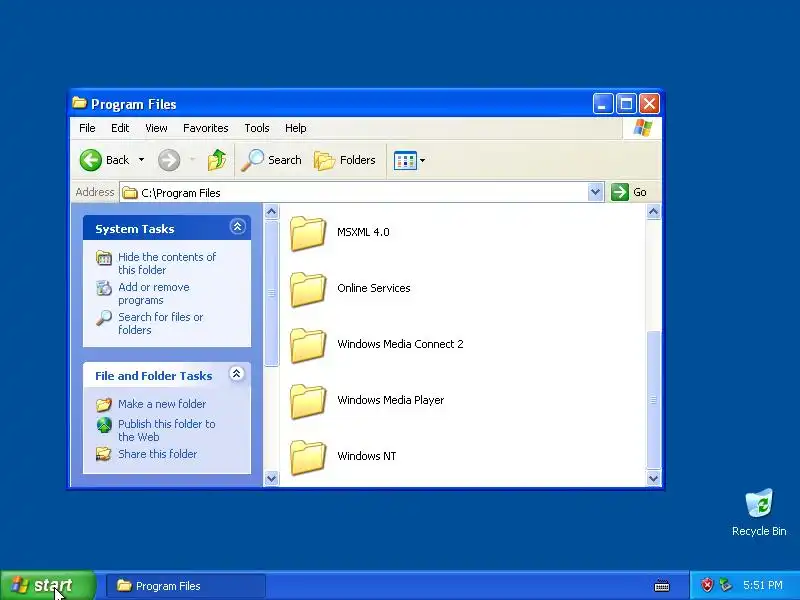
Task: Expand the Address bar dropdown list
Action: point(595,192)
